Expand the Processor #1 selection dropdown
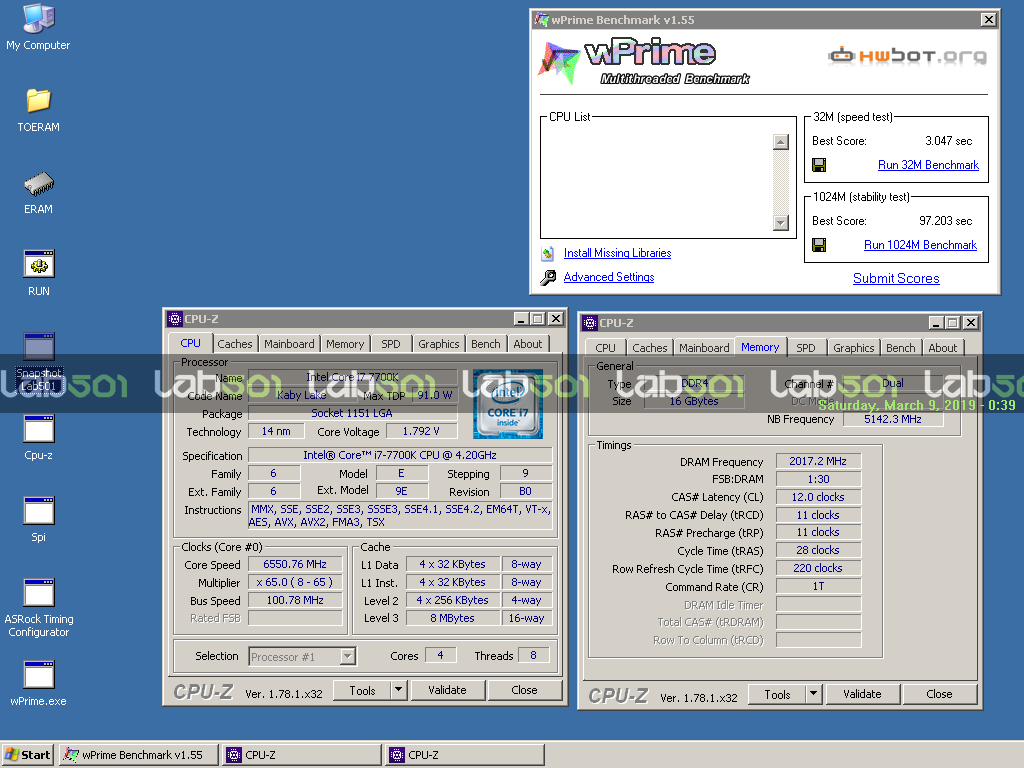The height and width of the screenshot is (768, 1024). (348, 656)
